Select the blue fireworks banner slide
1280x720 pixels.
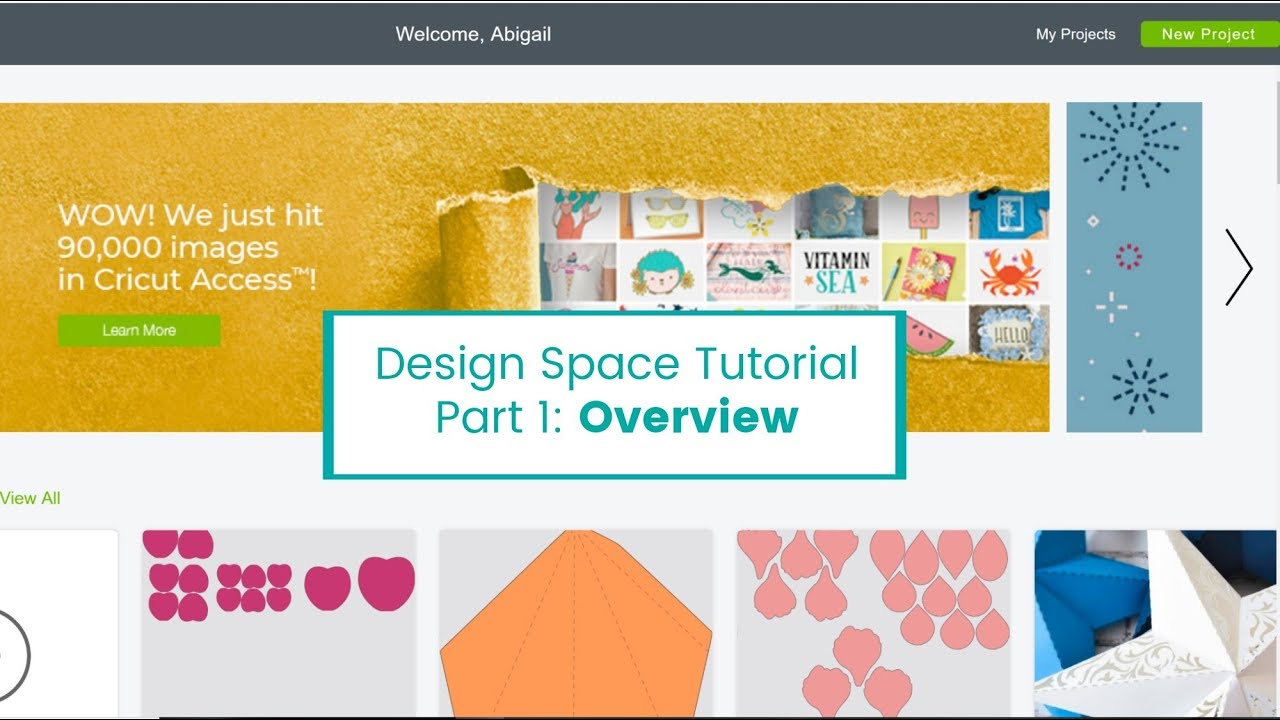click(1134, 267)
